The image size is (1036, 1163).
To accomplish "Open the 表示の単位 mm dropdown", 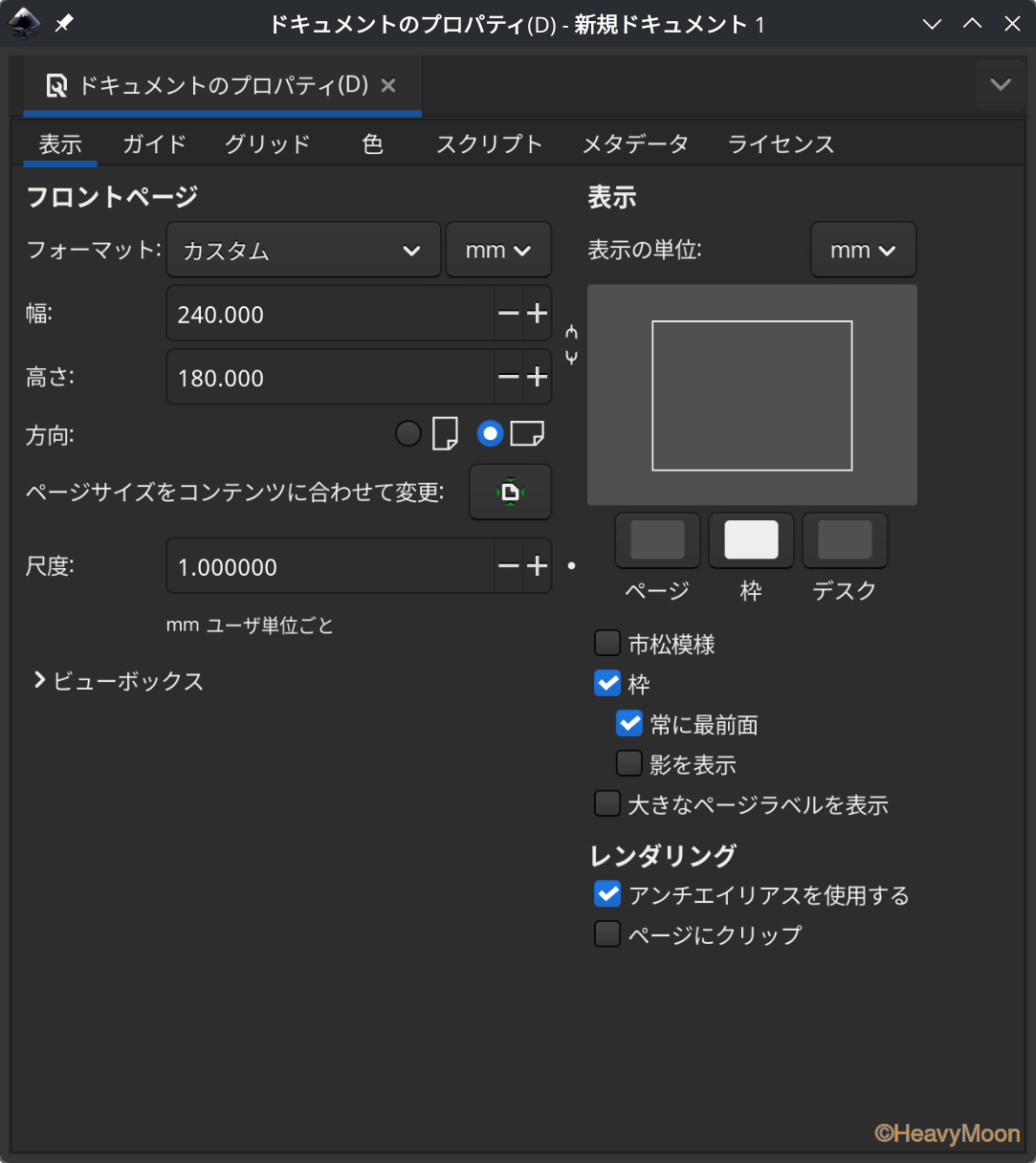I will pyautogui.click(x=863, y=251).
